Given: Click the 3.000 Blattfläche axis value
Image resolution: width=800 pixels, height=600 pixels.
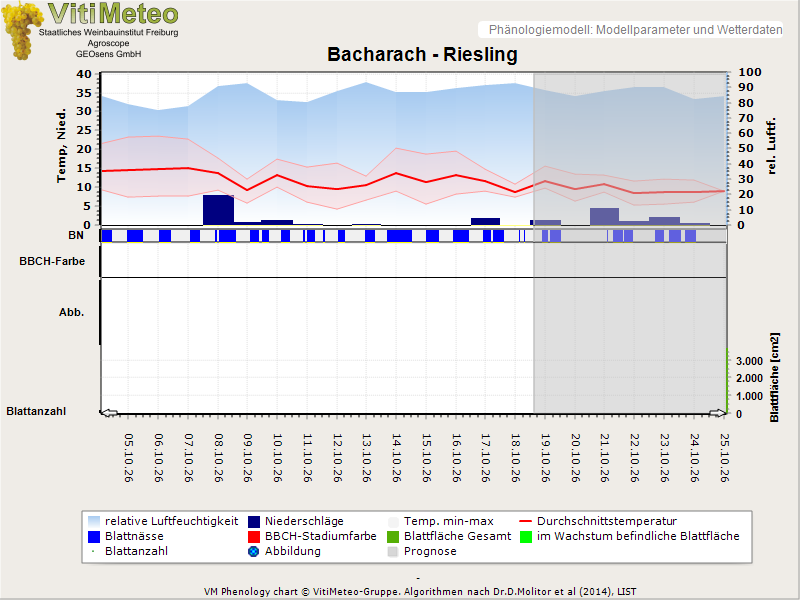Looking at the screenshot, I should pos(749,361).
